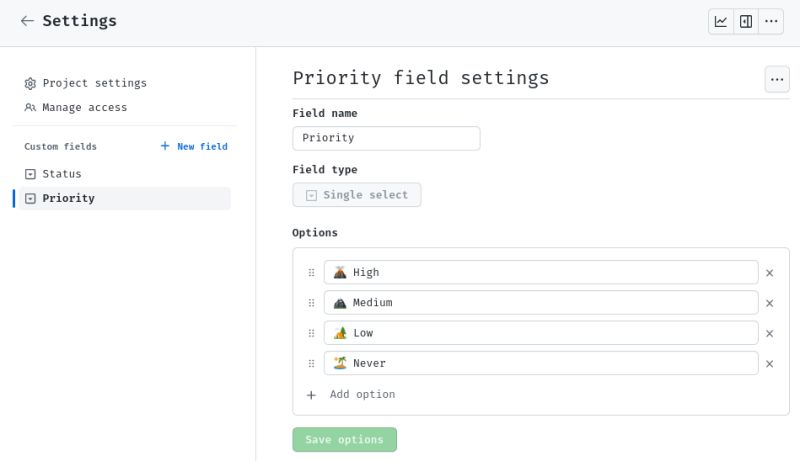Click the drag handle for High option
This screenshot has width=800, height=461.
pyautogui.click(x=311, y=272)
